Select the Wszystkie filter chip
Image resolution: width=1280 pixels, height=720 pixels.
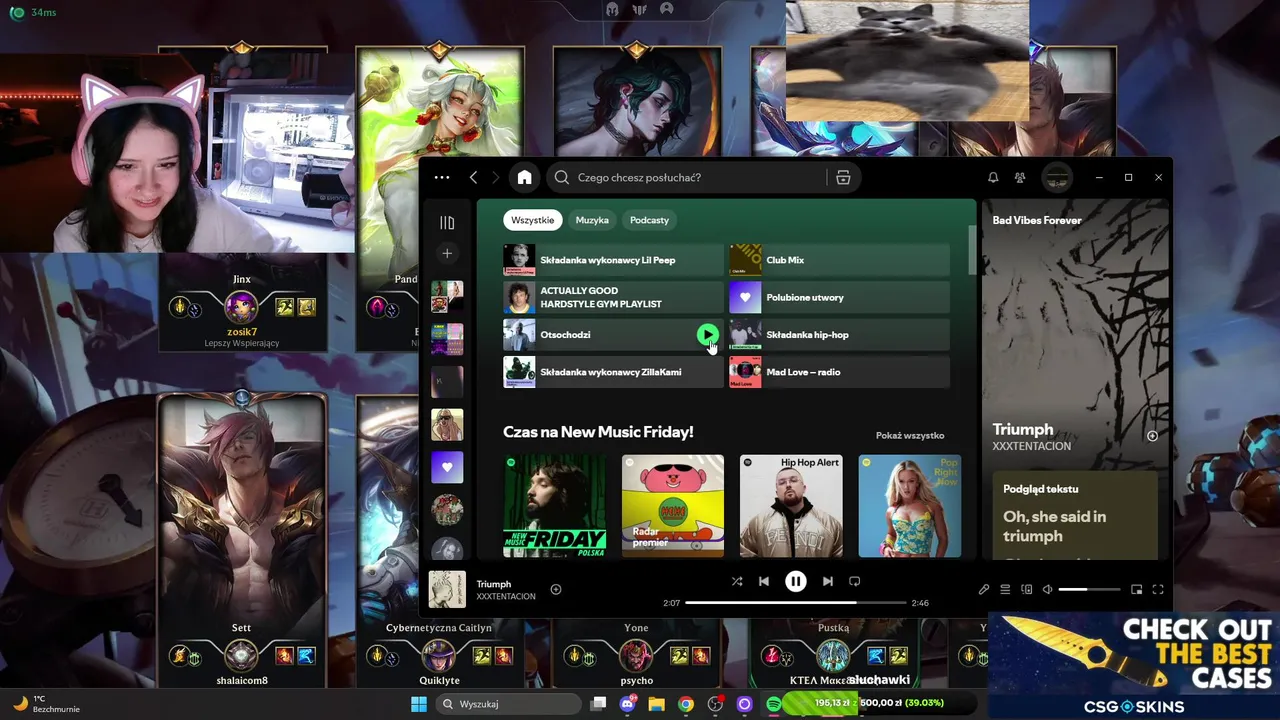coord(532,220)
